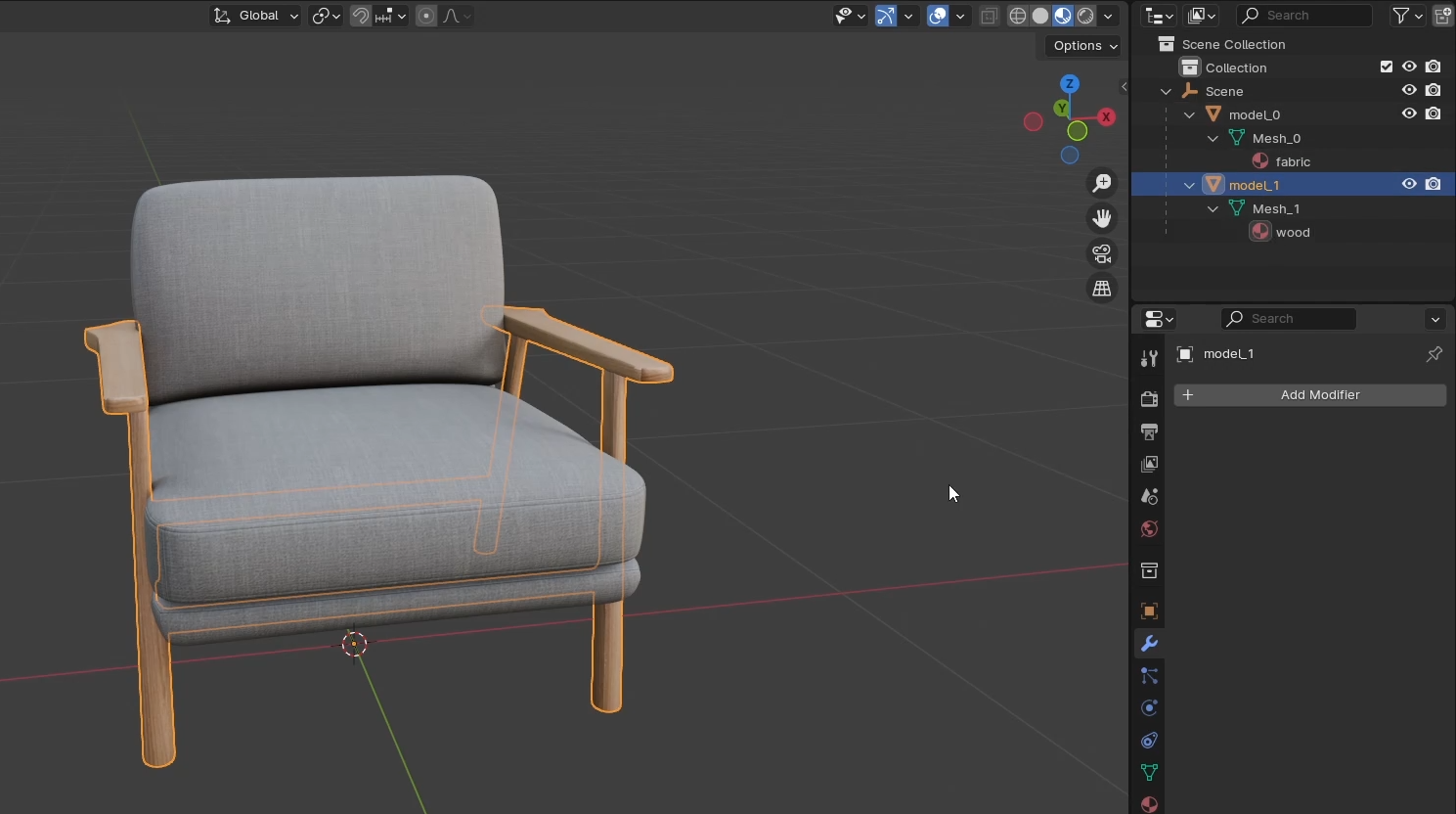Open the Tool properties tab
The height and width of the screenshot is (814, 1456).
pyautogui.click(x=1149, y=359)
